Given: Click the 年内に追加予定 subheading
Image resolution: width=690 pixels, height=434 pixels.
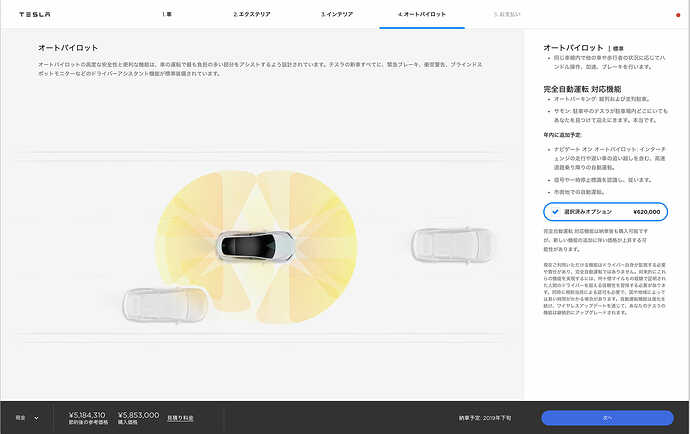Looking at the screenshot, I should point(562,135).
